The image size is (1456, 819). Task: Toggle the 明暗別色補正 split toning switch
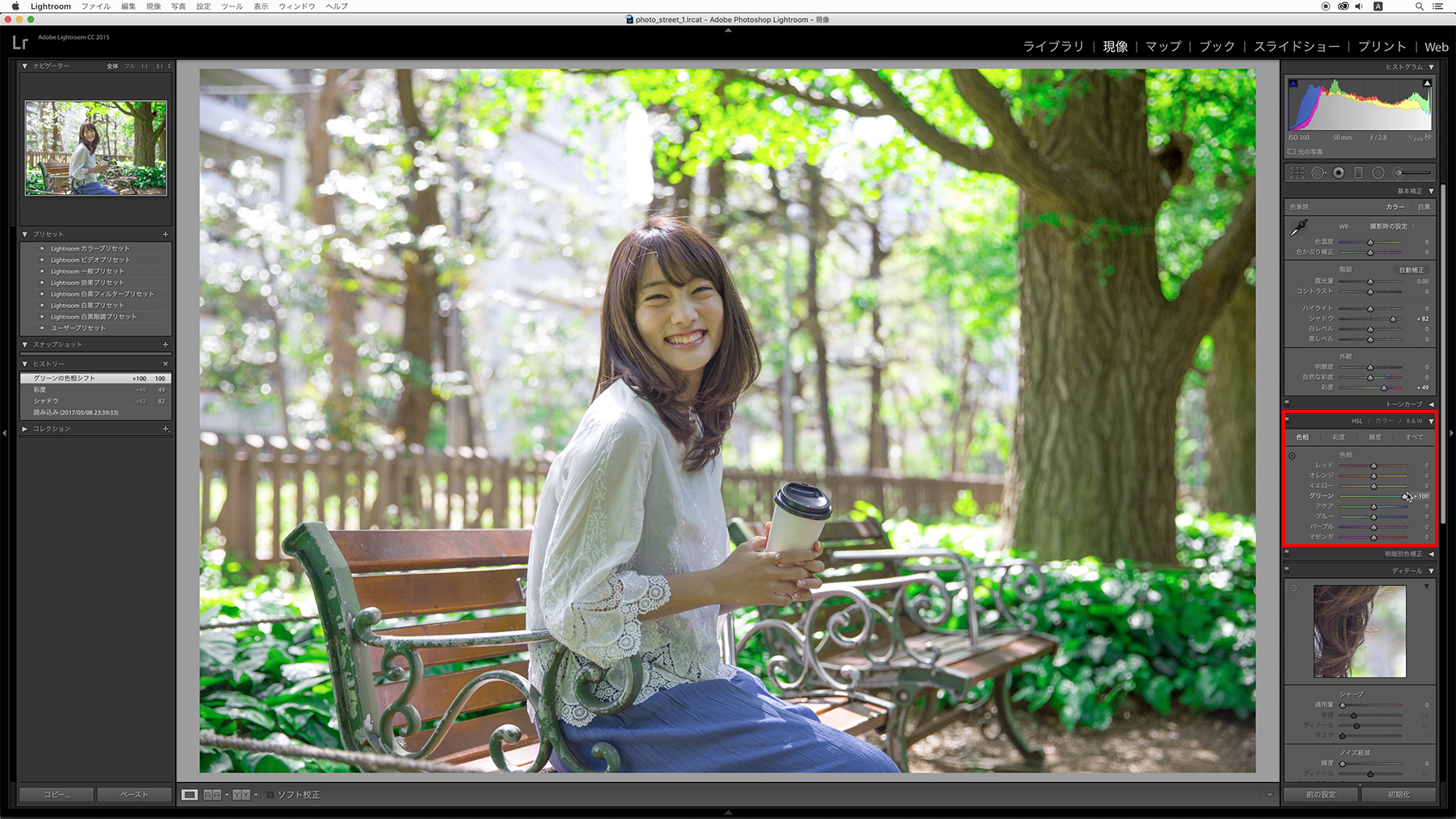click(x=1287, y=552)
